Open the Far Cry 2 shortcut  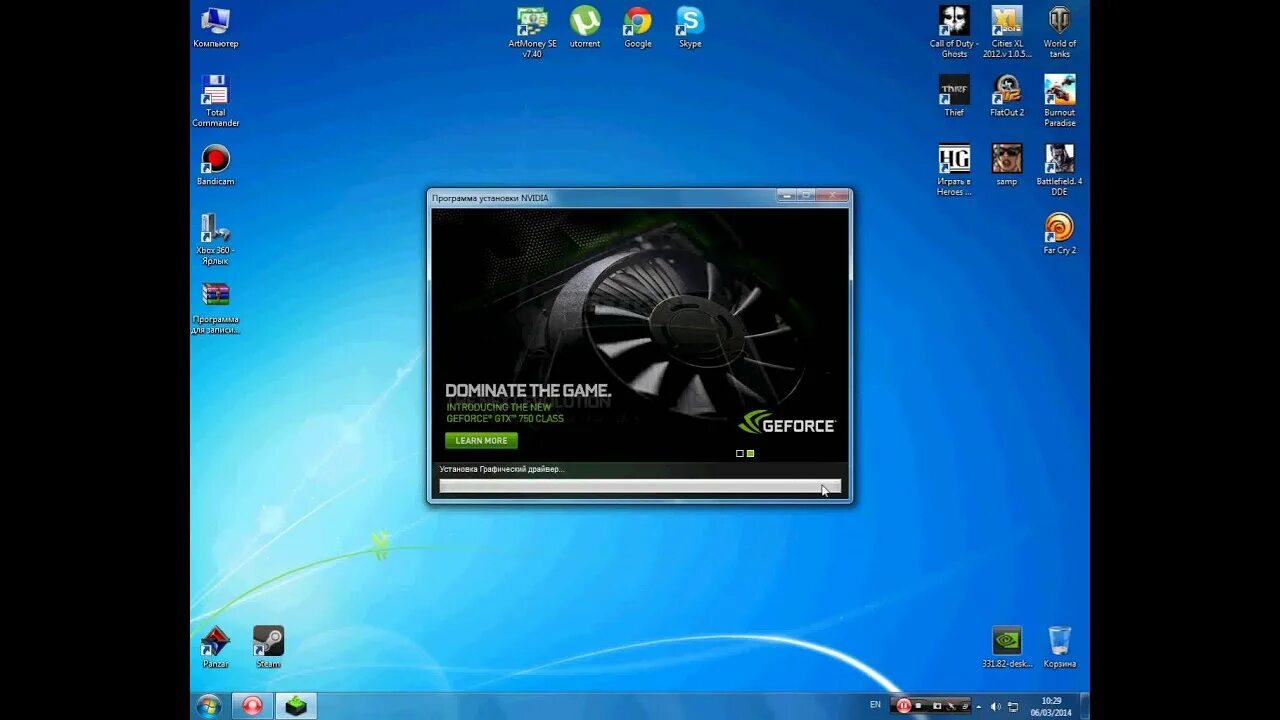coord(1060,234)
